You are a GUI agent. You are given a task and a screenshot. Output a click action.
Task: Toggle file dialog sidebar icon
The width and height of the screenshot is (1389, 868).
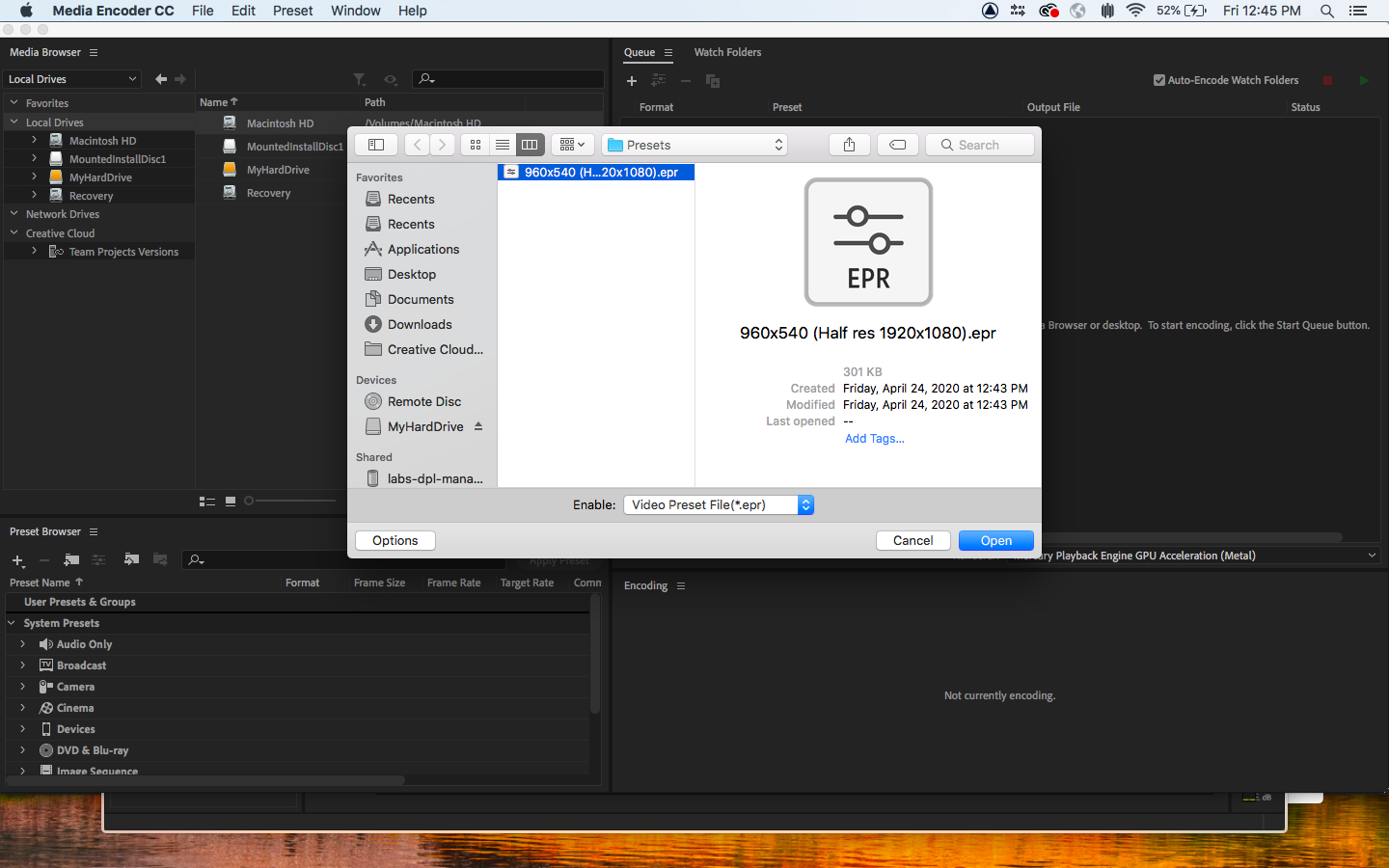[x=376, y=145]
